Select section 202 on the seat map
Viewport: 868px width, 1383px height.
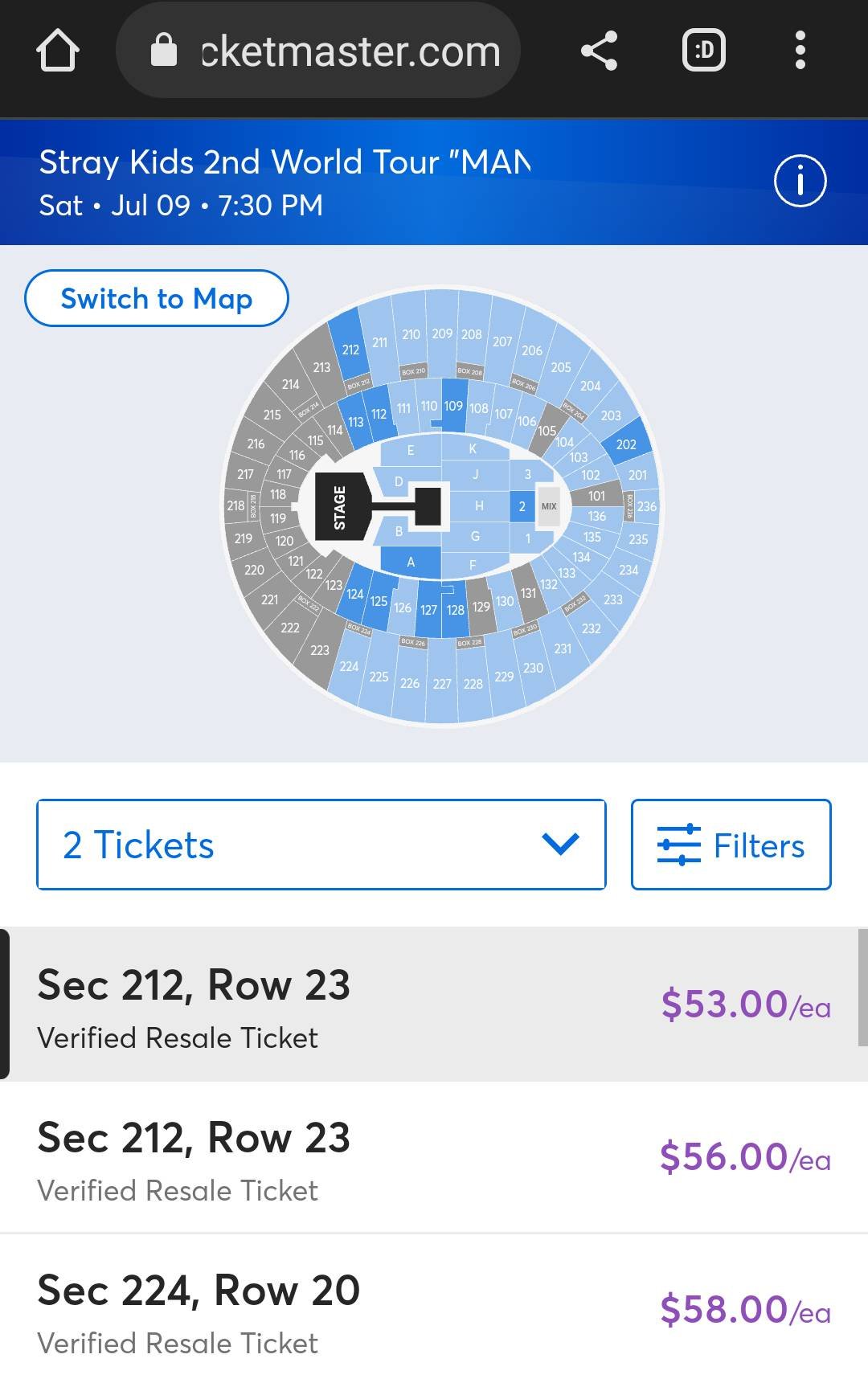click(x=626, y=444)
